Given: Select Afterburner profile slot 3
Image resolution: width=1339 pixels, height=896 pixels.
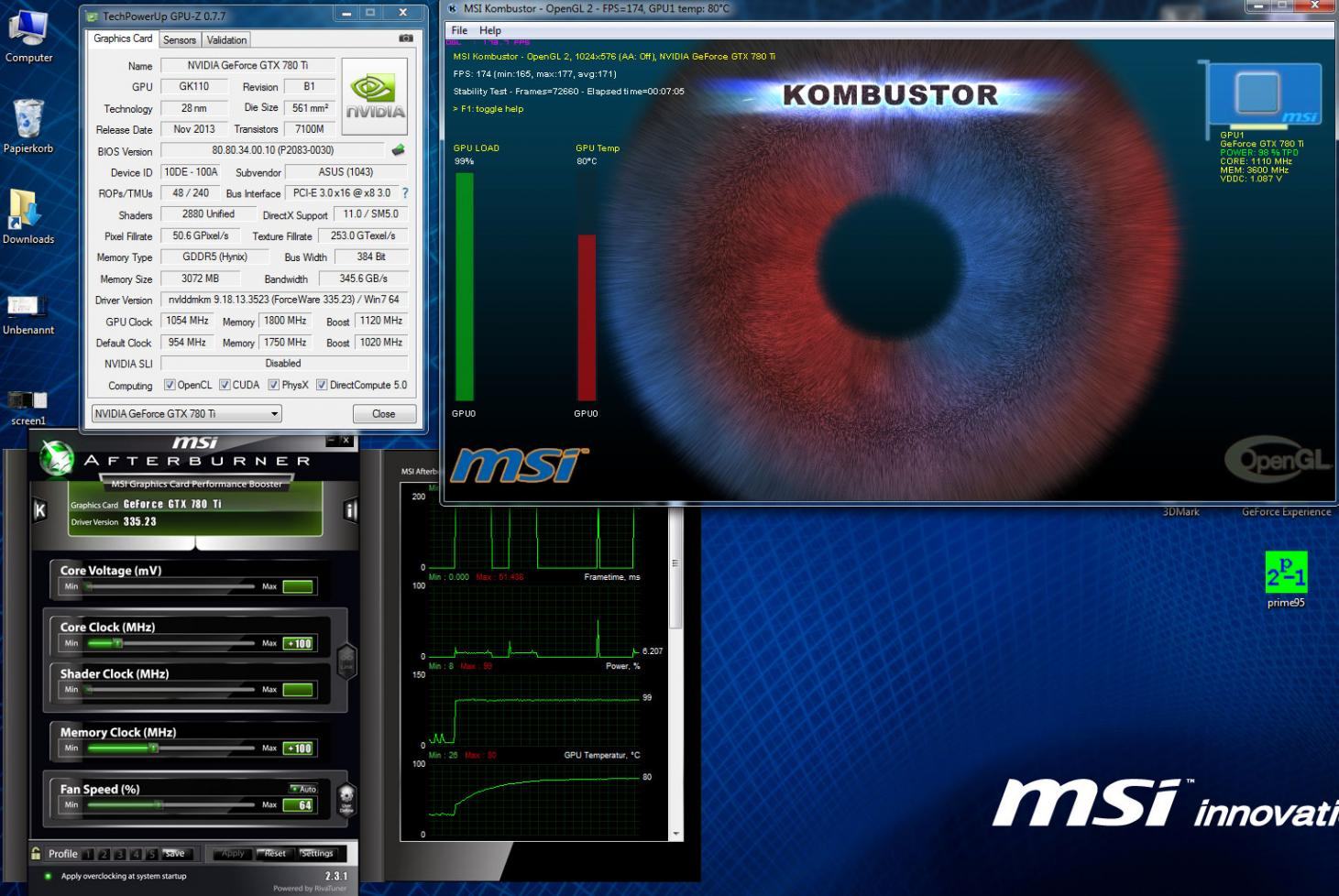Looking at the screenshot, I should (x=120, y=854).
